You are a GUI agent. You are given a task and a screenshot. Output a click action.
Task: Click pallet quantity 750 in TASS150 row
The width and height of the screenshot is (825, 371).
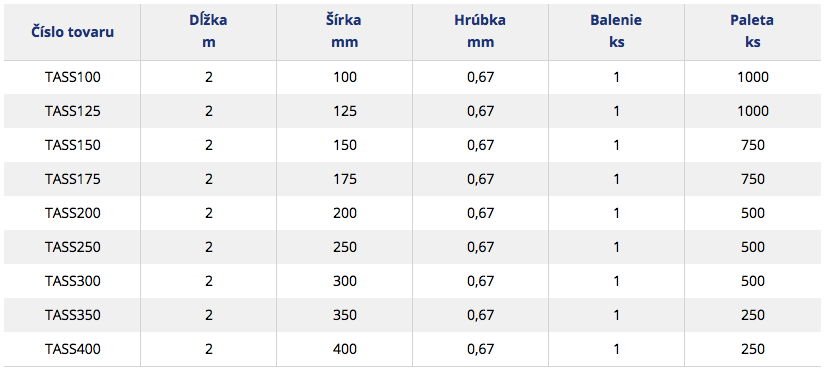coord(753,145)
